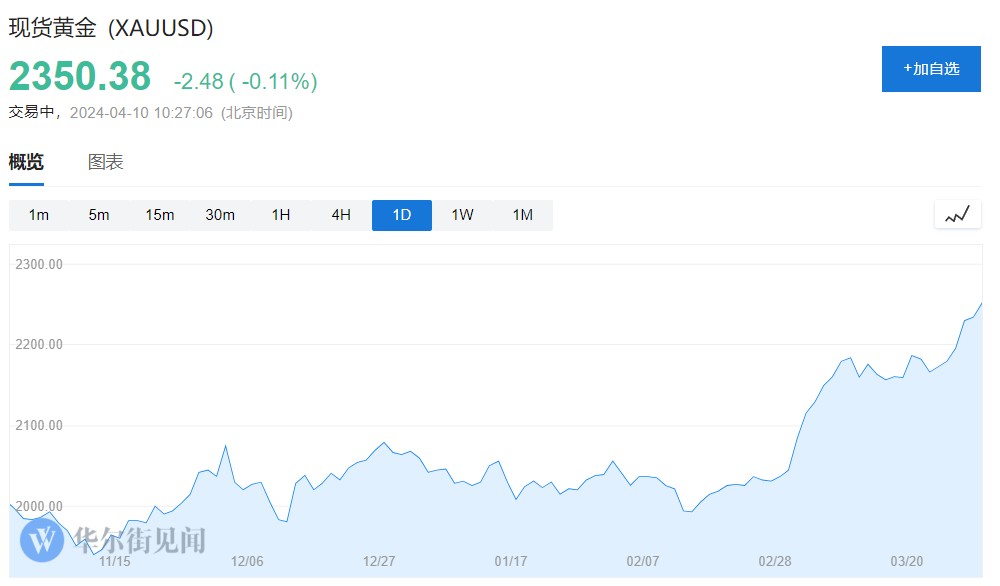Click the +加自选 add-to-watchlist button
Viewport: 1000px width, 586px height.
click(931, 69)
